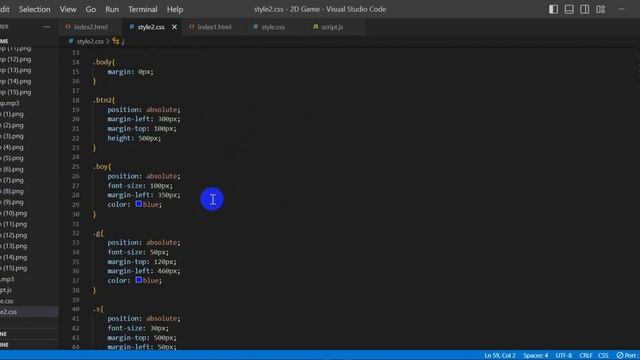The width and height of the screenshot is (640, 360).
Task: Click the .btn2{ selector
Action: (x=104, y=100)
